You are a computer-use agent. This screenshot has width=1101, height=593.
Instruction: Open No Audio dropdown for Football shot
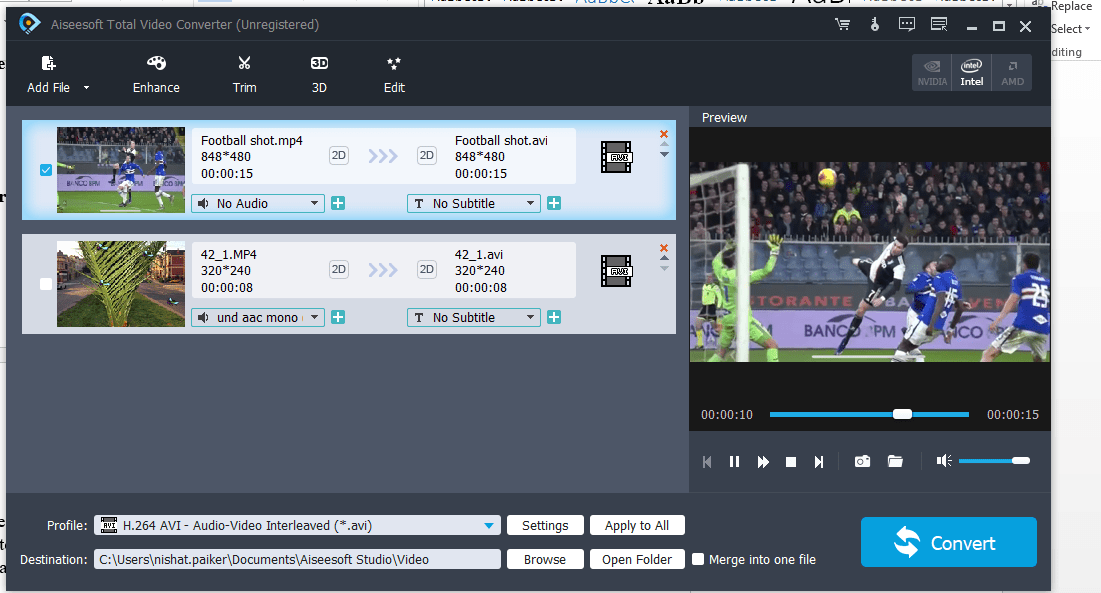pos(258,204)
